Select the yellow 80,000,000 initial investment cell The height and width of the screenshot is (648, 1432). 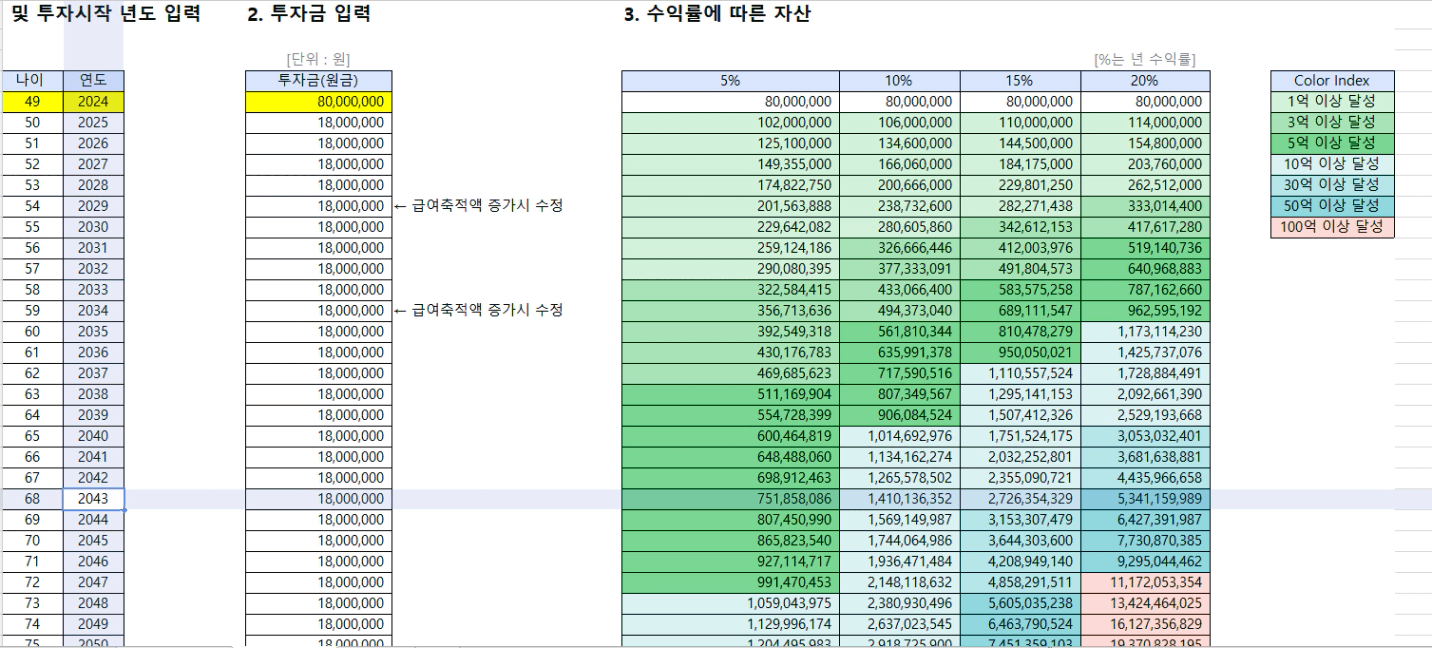click(318, 101)
